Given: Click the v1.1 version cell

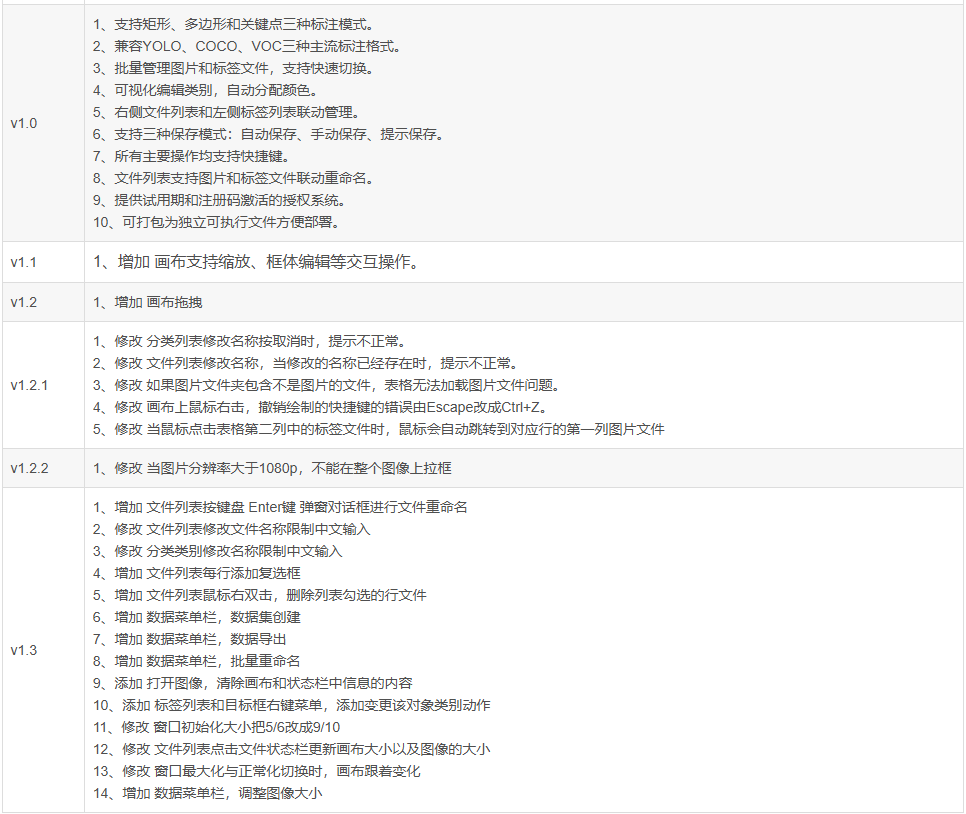Looking at the screenshot, I should pos(24,262).
